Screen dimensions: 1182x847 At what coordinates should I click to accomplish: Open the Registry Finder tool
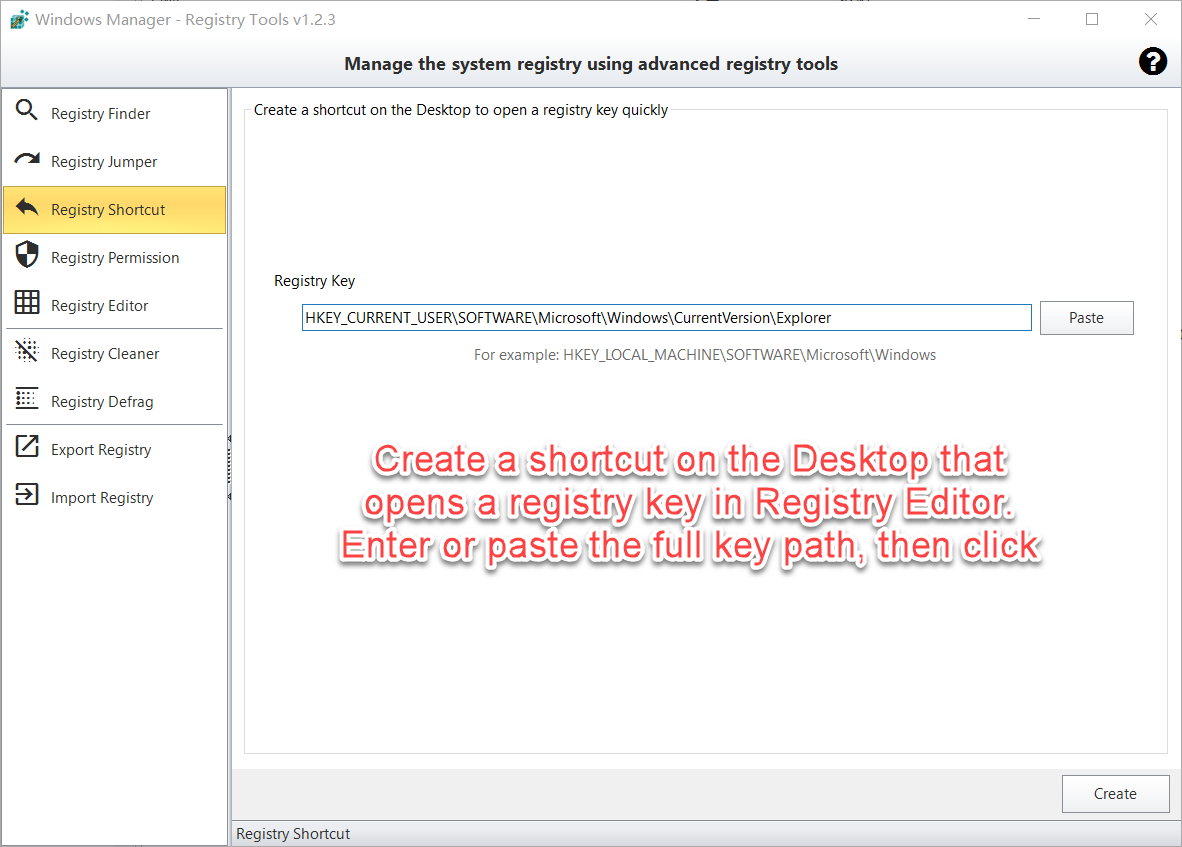(x=115, y=114)
